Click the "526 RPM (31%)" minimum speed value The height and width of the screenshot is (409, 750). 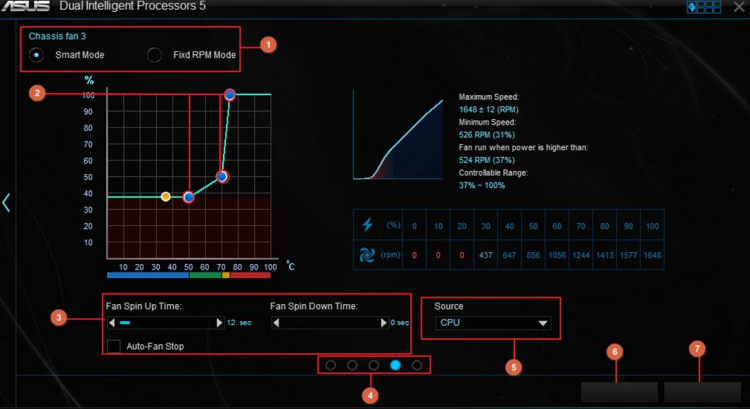pyautogui.click(x=486, y=135)
